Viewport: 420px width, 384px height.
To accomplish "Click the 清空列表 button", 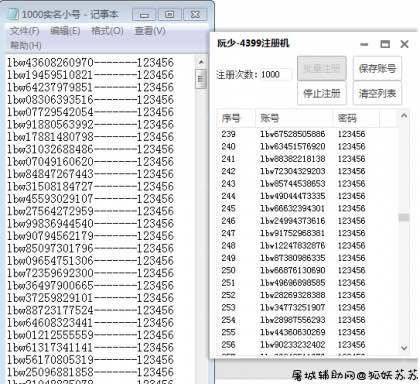I will click(377, 93).
